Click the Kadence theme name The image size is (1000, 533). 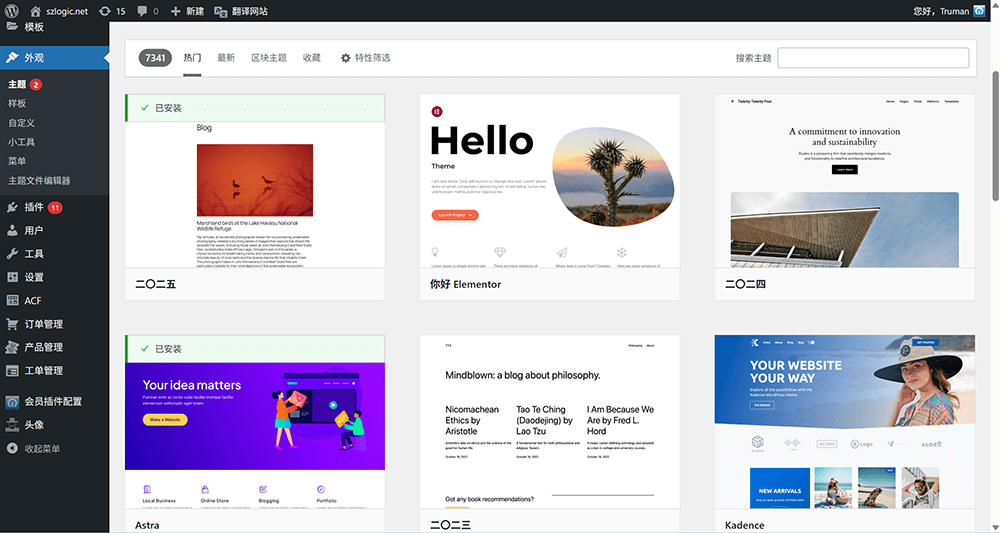tap(745, 525)
